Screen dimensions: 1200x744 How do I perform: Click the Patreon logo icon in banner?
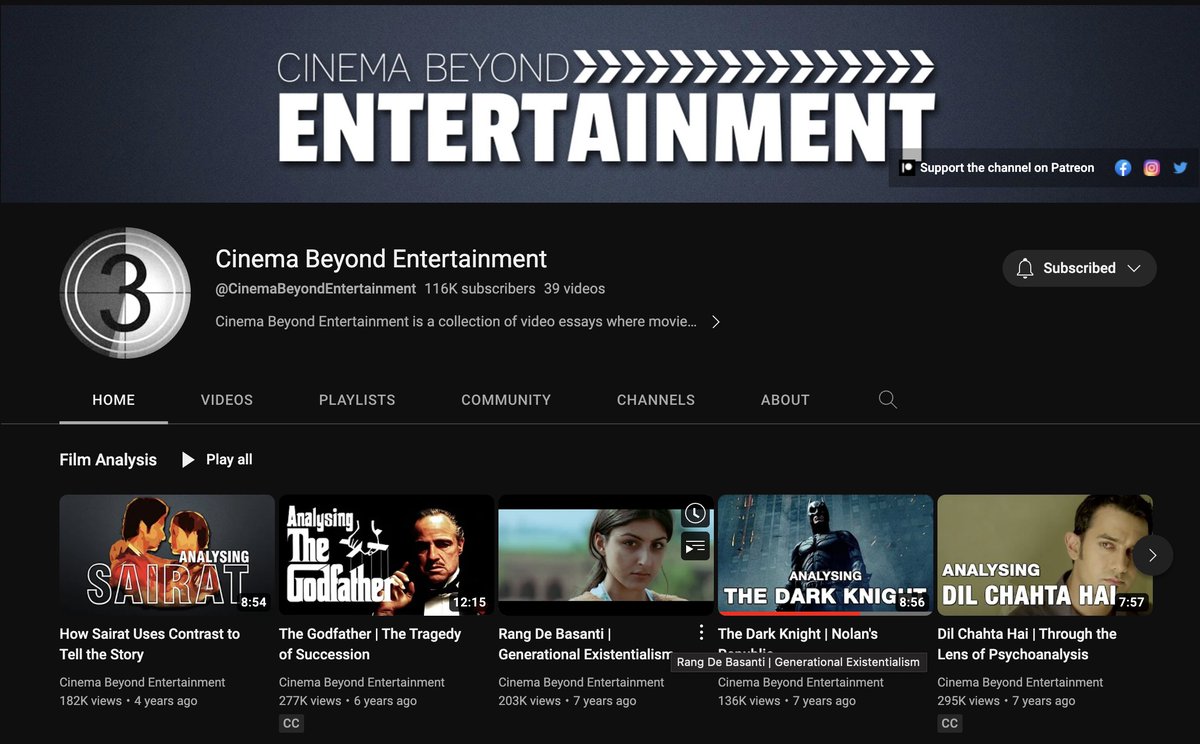point(907,168)
